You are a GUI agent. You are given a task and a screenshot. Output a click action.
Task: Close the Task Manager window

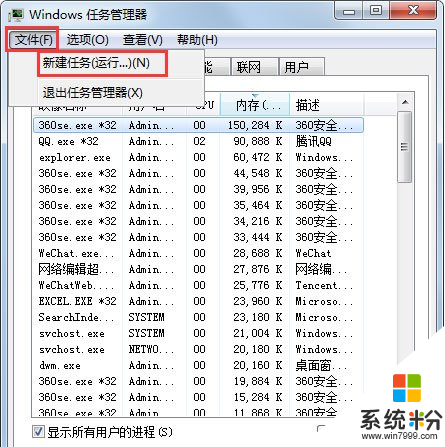(x=413, y=11)
